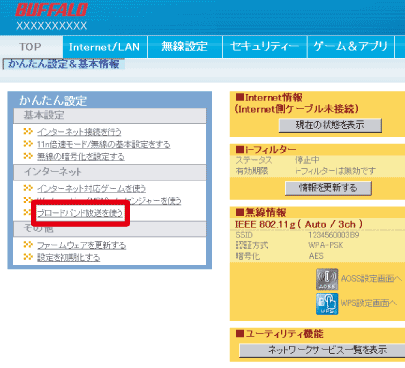Click ネットワークサービス一覧を表示 button
The width and height of the screenshot is (405, 368).
click(x=322, y=350)
